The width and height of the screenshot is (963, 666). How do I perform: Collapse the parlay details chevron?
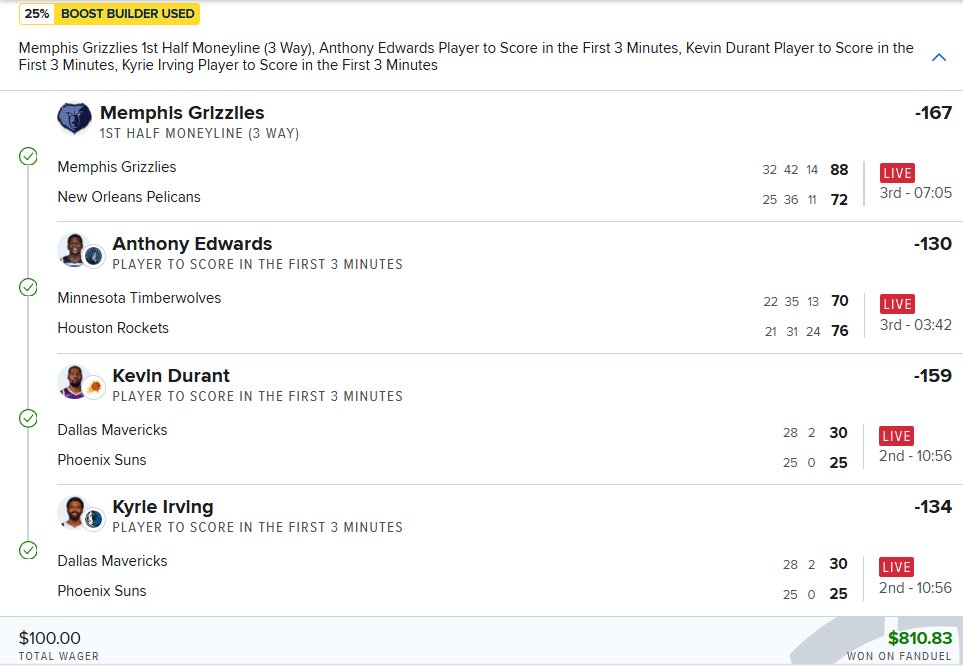pyautogui.click(x=938, y=57)
